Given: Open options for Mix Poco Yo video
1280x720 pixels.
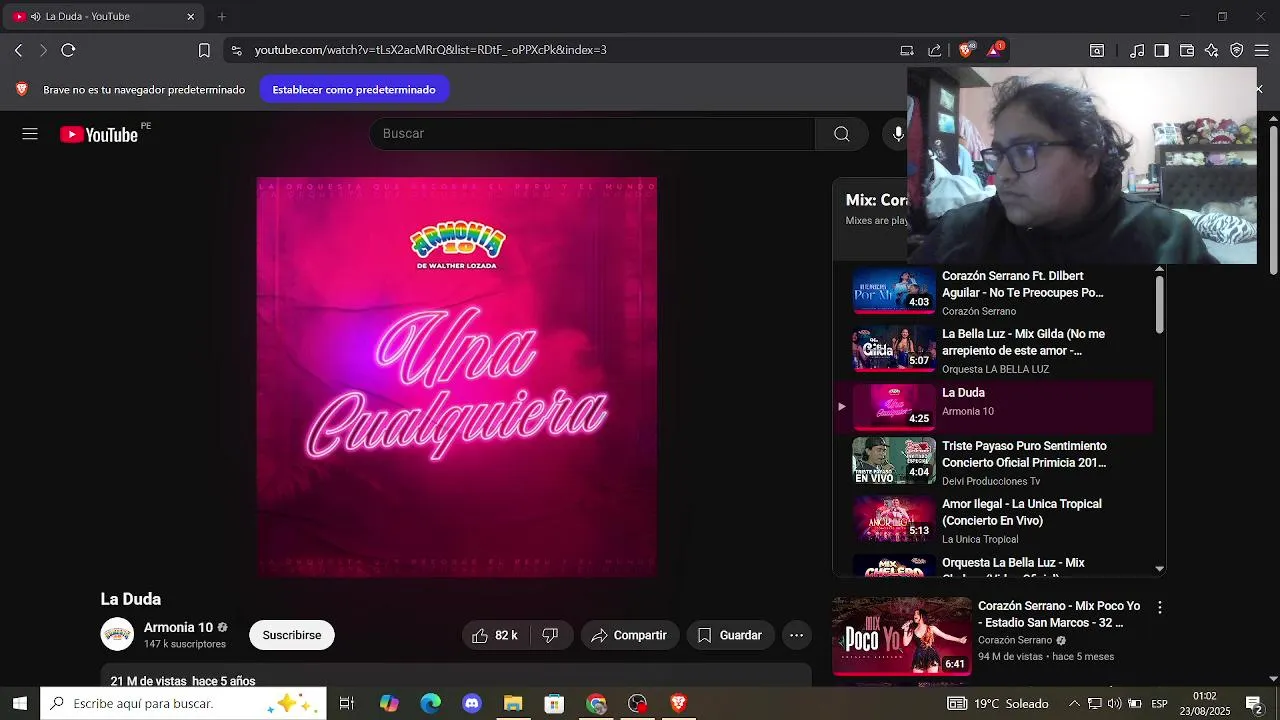Looking at the screenshot, I should tap(1160, 607).
